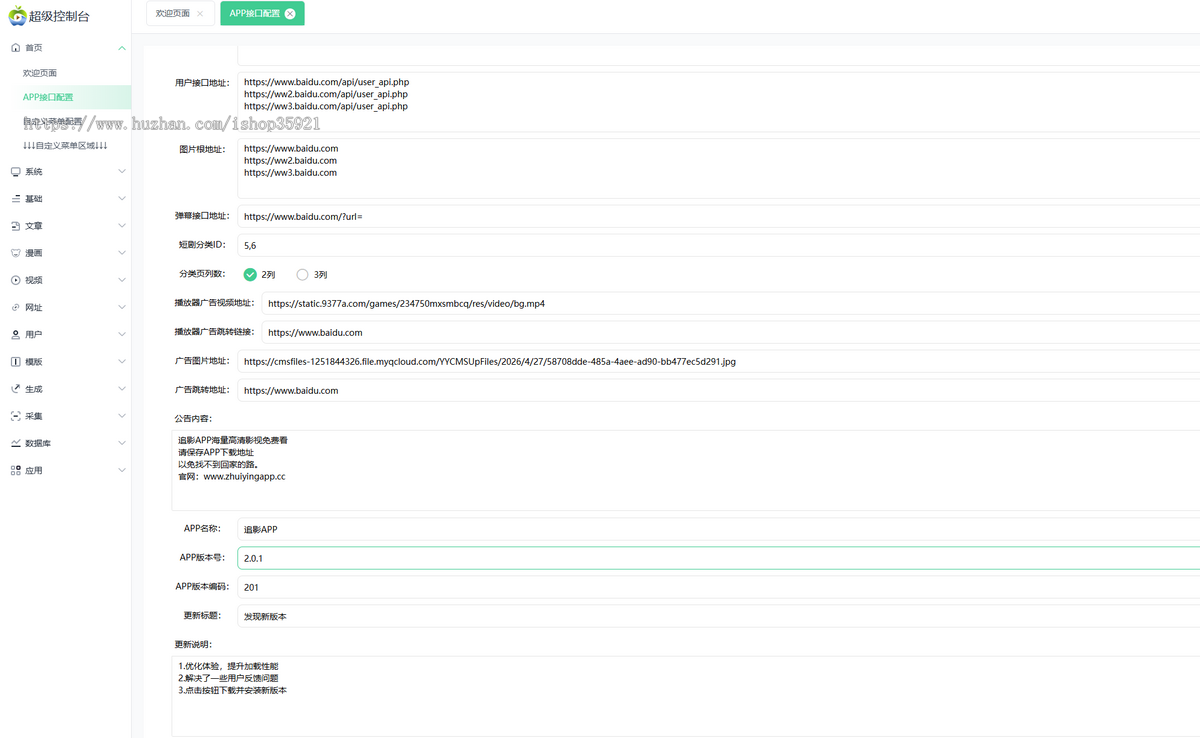
Task: Expand the 视频 menu chevron
Action: tap(122, 280)
